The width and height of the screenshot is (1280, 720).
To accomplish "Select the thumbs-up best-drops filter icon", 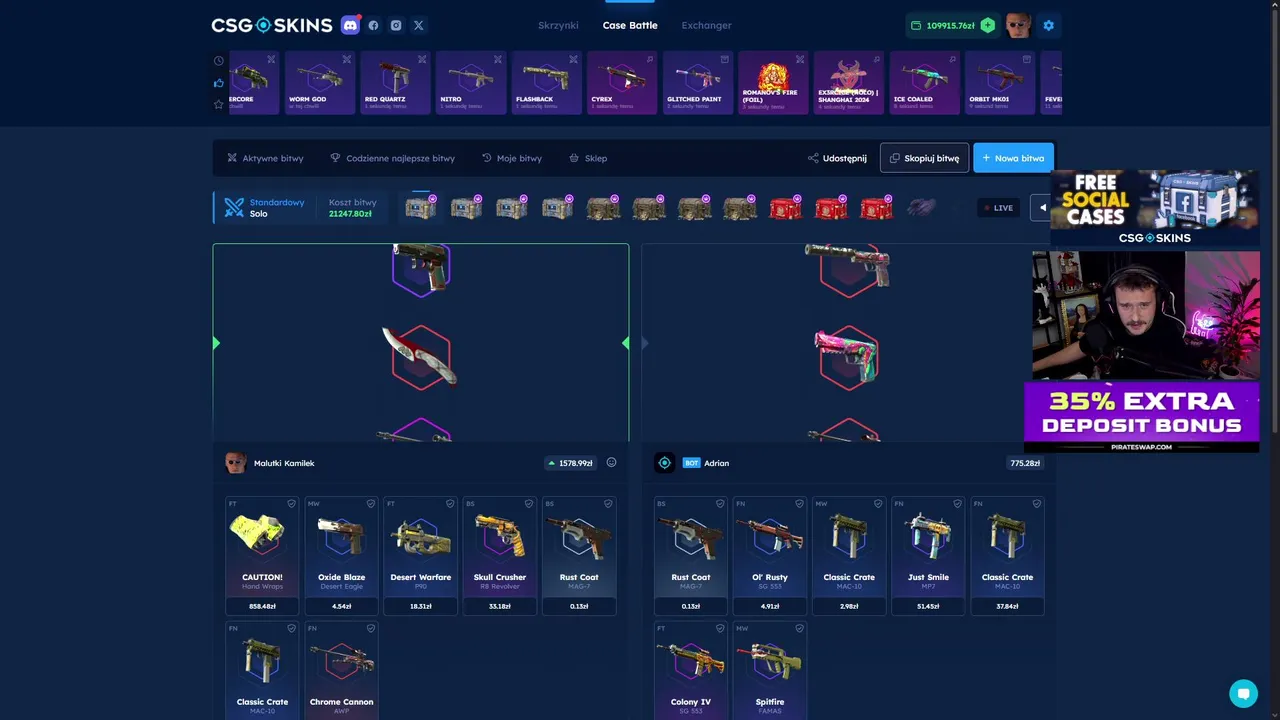I will coord(219,82).
